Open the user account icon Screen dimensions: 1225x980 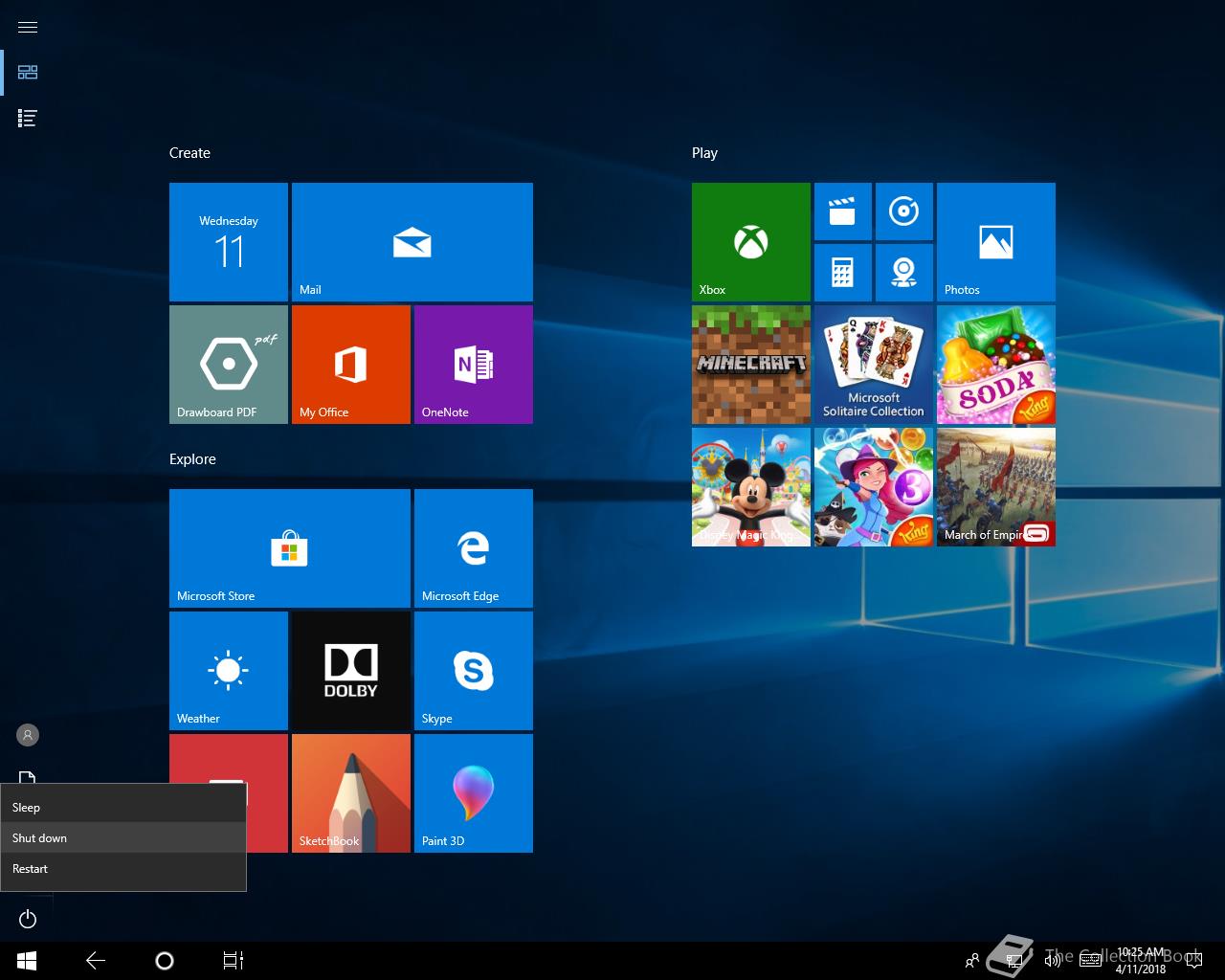tap(28, 735)
